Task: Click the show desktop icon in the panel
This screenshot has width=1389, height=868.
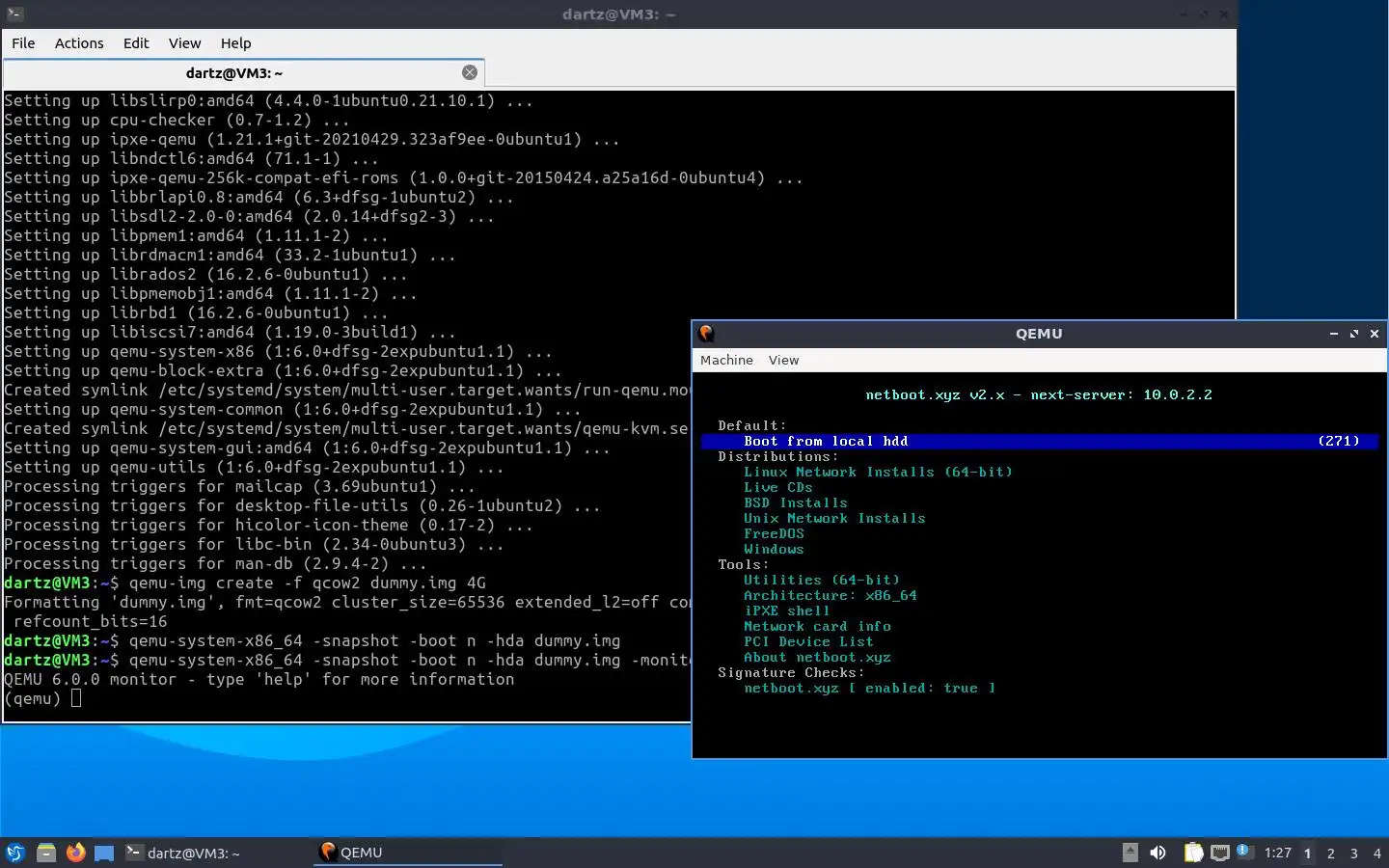Action: coord(104,853)
